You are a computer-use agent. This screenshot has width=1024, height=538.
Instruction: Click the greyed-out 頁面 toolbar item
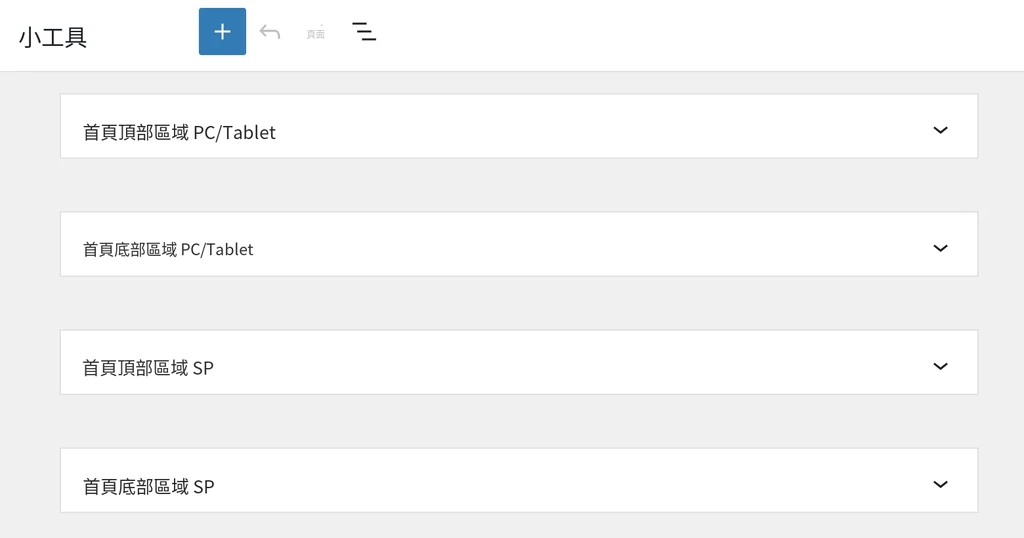(315, 33)
